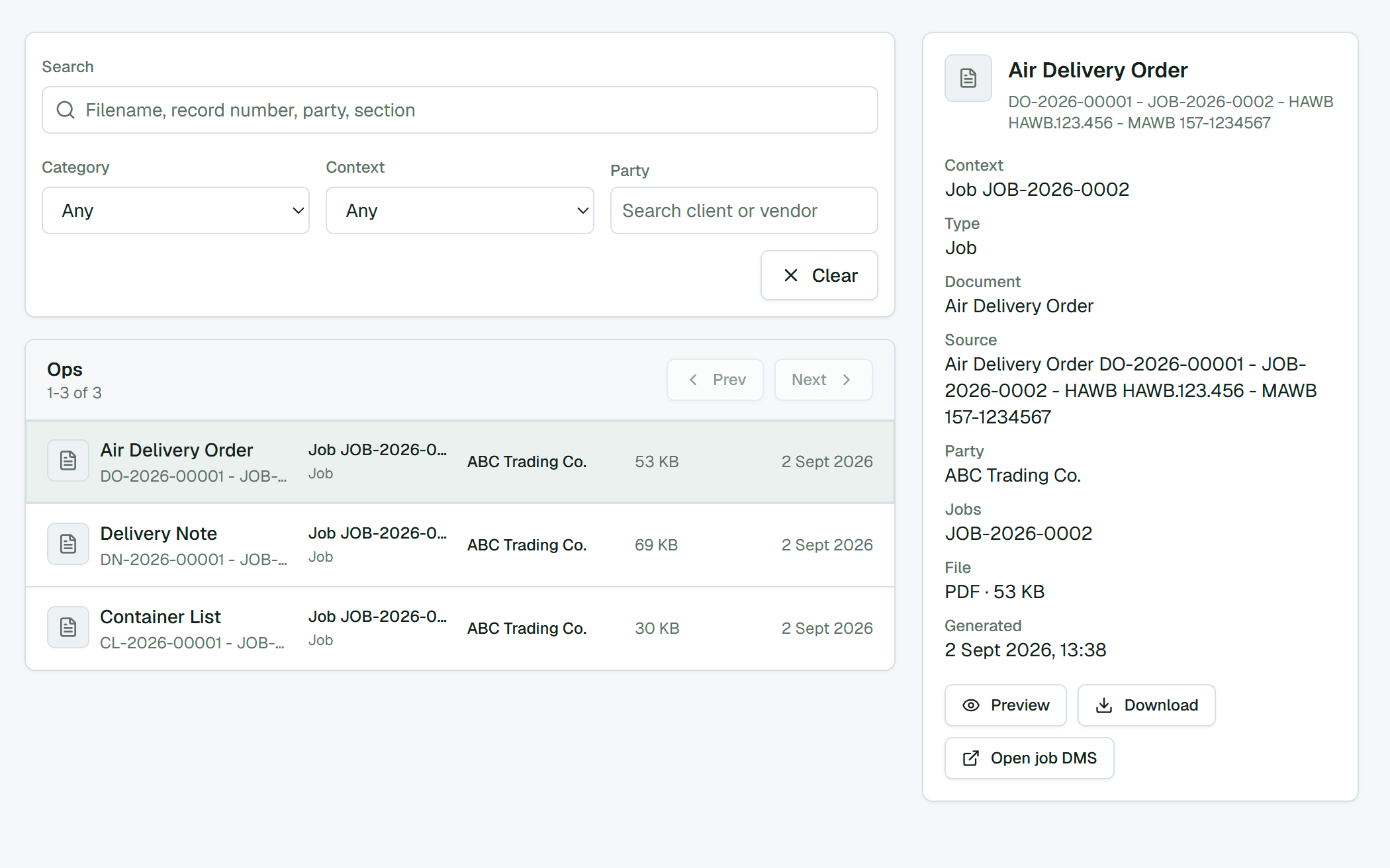
Task: Click the X icon in the Clear button
Action: pyautogui.click(x=791, y=275)
